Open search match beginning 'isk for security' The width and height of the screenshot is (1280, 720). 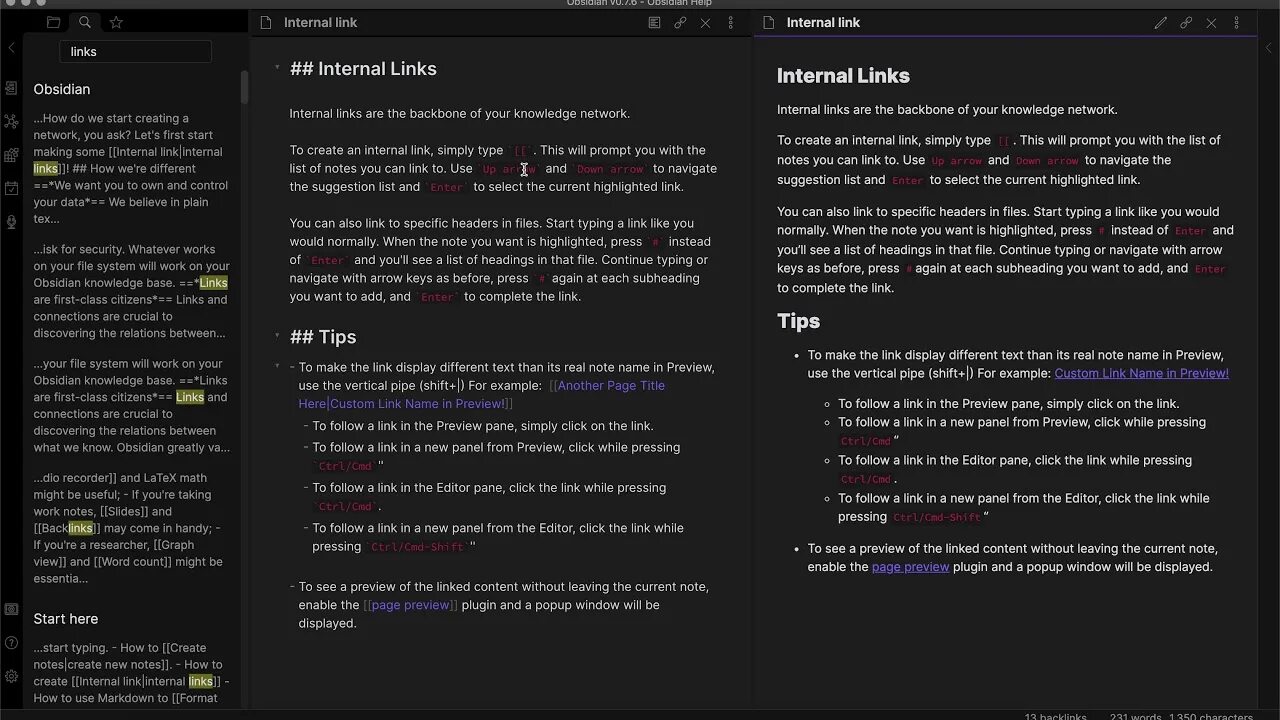coord(131,291)
